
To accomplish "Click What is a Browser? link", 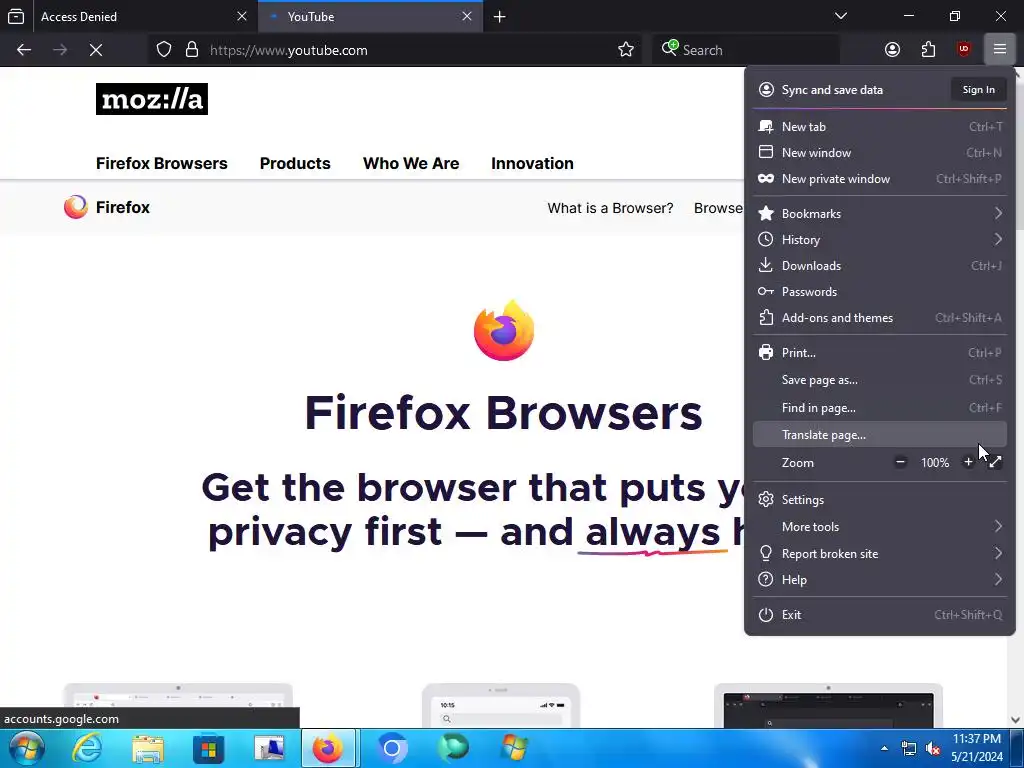I will (610, 208).
